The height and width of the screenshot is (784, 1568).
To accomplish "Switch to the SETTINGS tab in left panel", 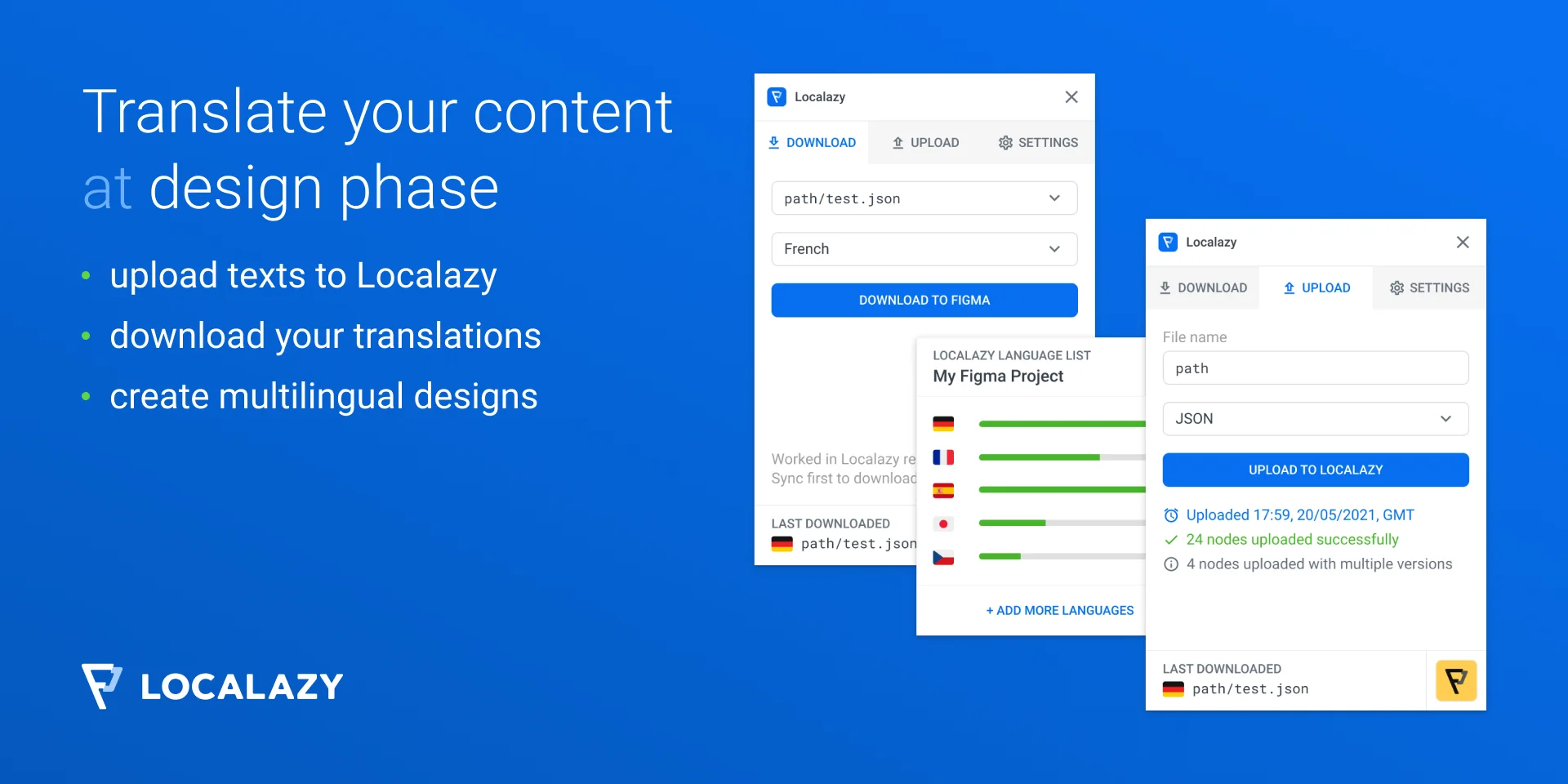I will [1037, 142].
